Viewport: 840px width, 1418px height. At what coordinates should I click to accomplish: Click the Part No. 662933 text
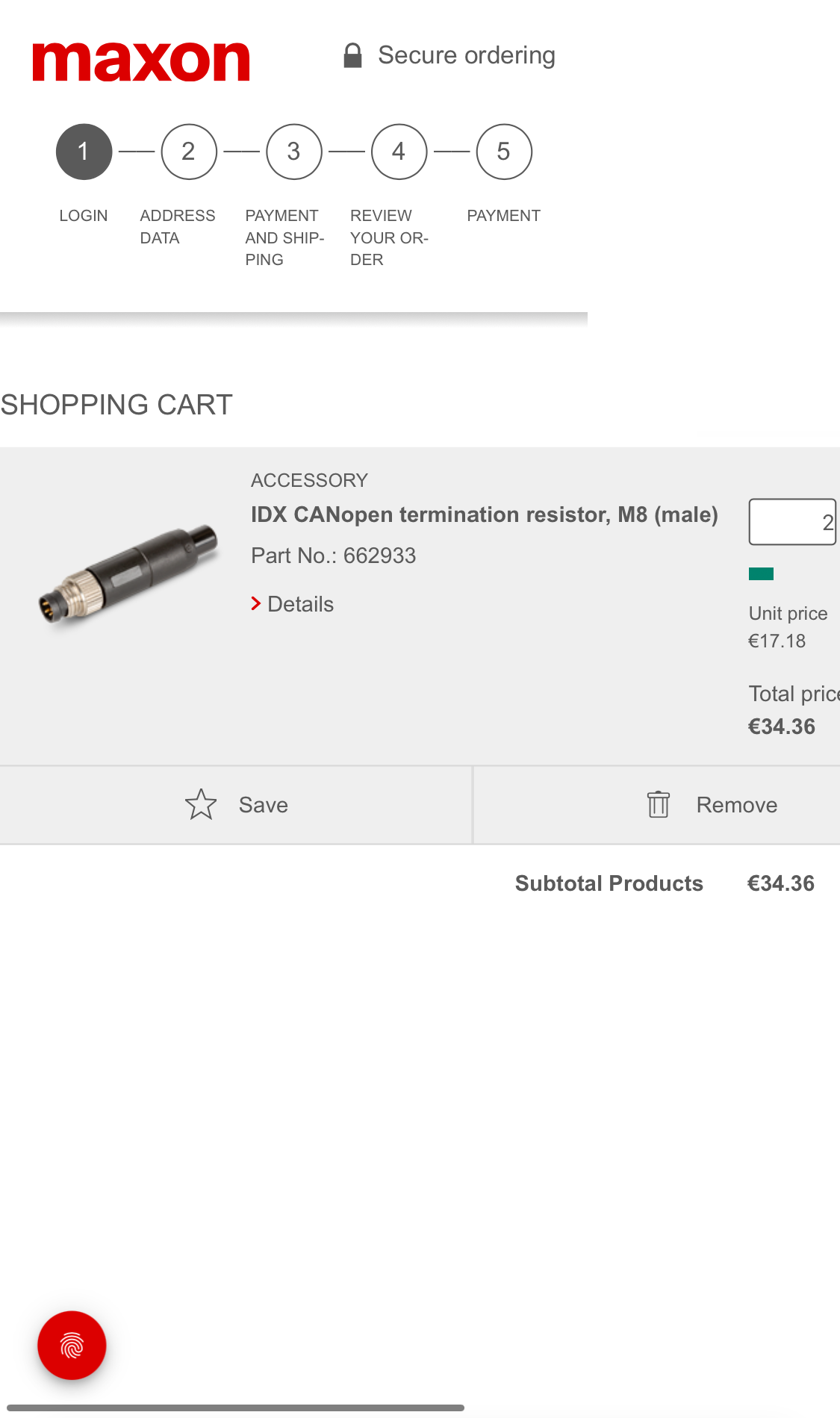coord(333,556)
